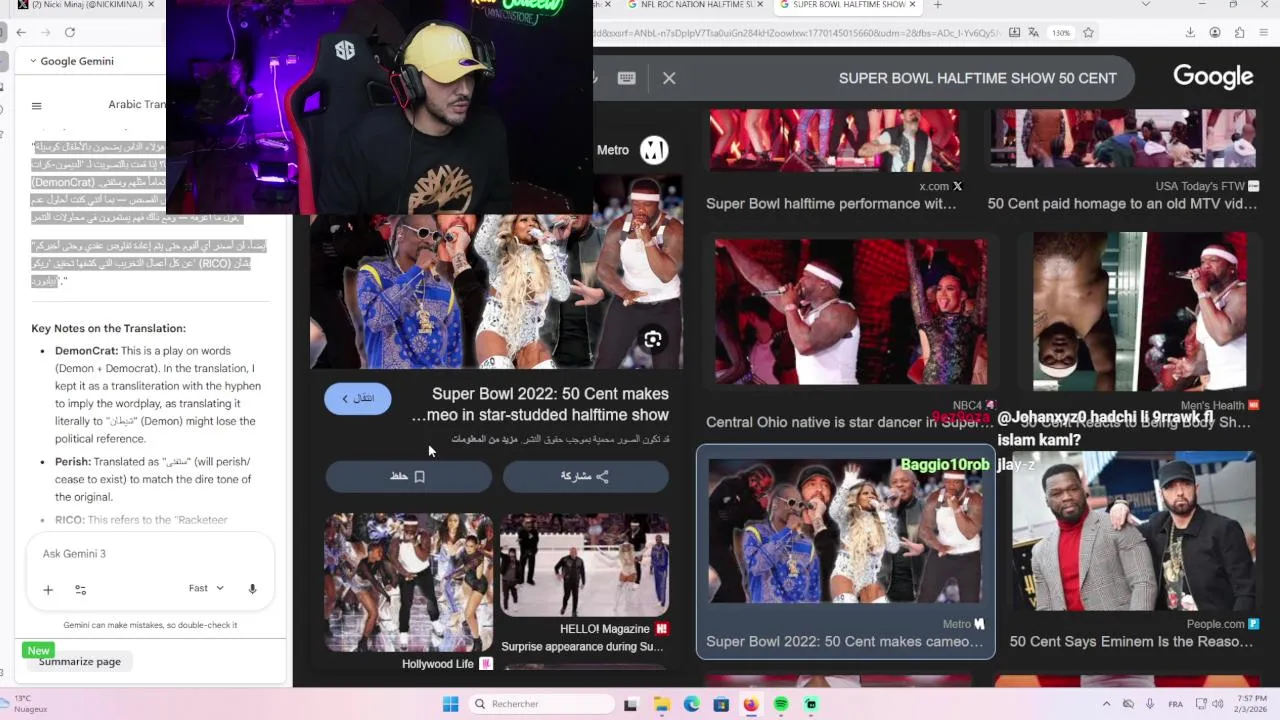Open the Gemini hamburger menu
Image resolution: width=1280 pixels, height=720 pixels.
point(37,106)
